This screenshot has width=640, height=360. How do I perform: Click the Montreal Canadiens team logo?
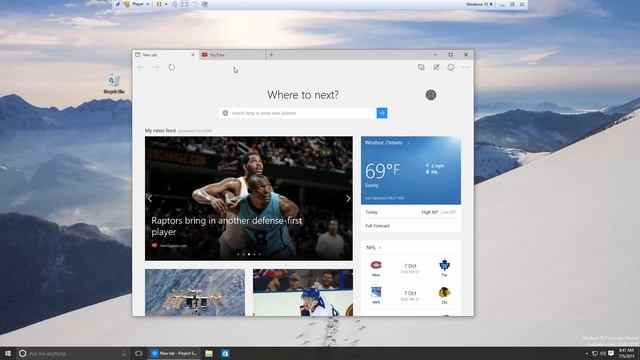pos(376,265)
